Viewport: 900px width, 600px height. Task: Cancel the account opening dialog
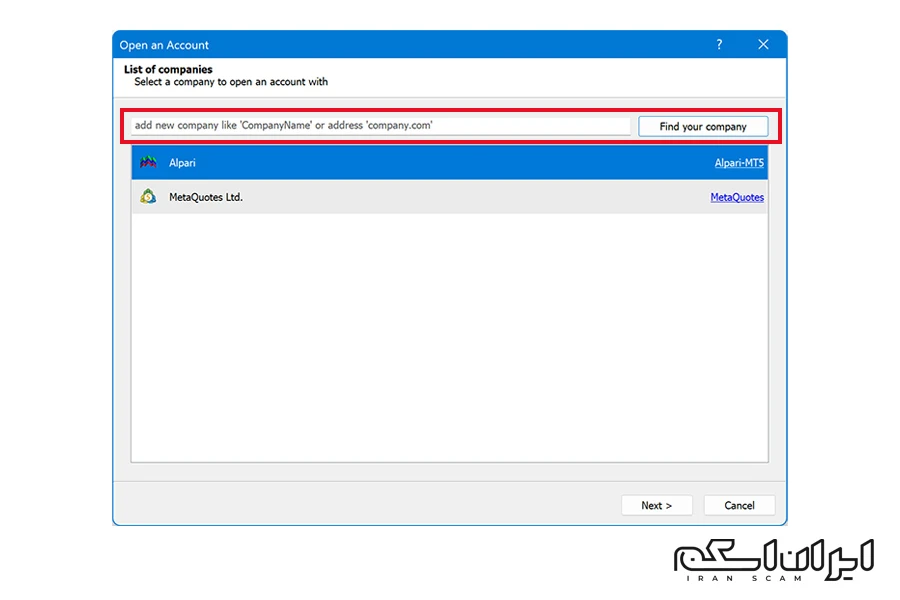[739, 505]
